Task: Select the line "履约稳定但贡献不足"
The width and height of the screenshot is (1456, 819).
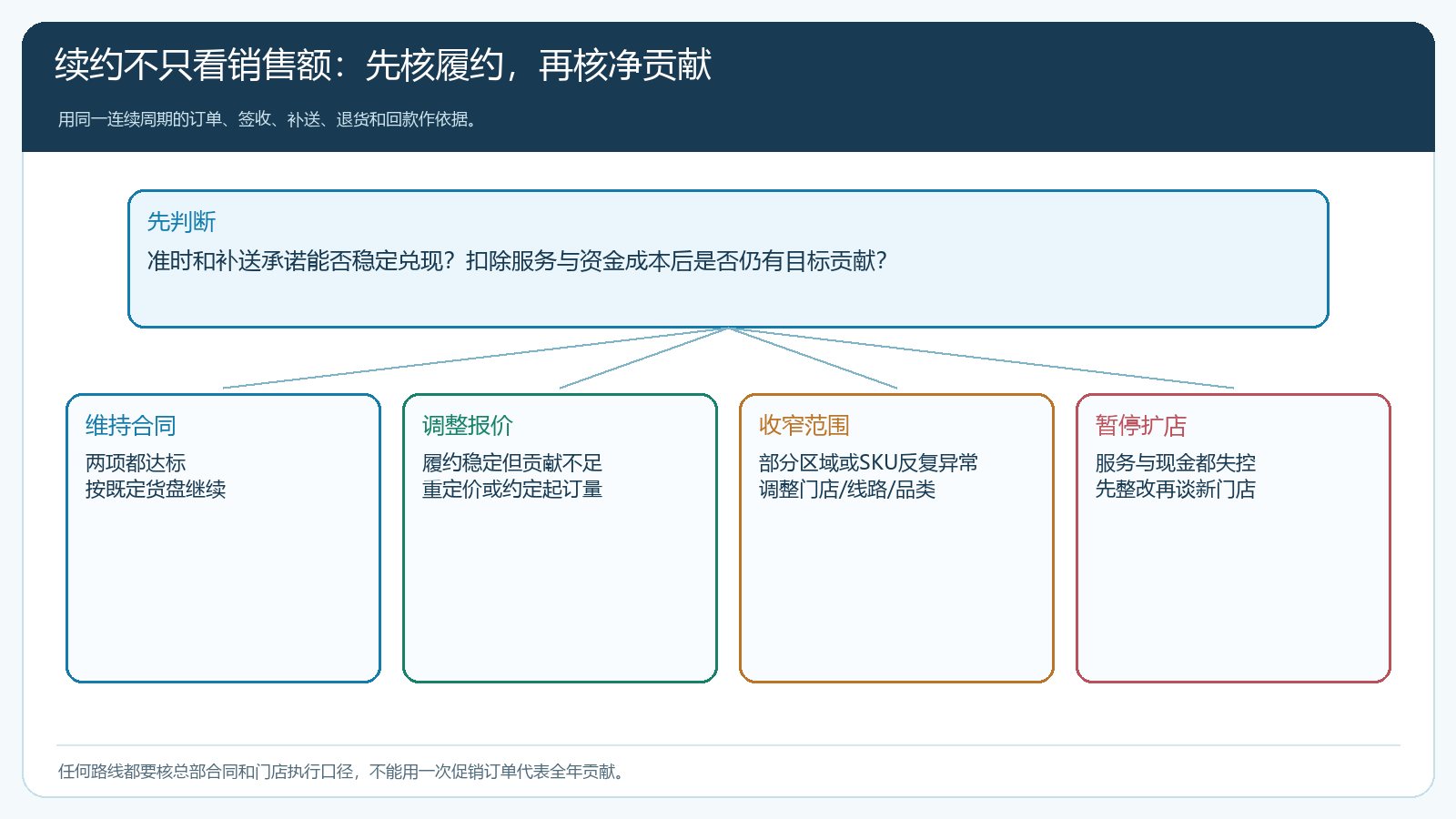Action: tap(512, 463)
